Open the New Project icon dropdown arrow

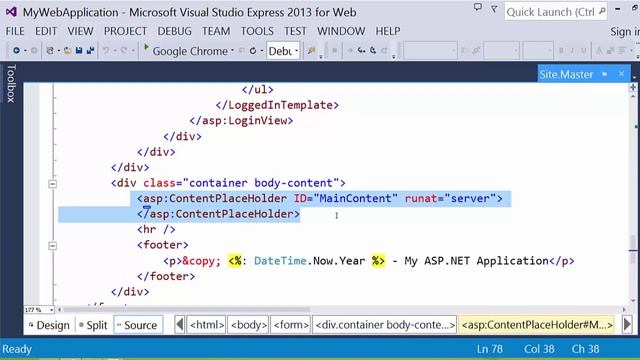[58, 51]
